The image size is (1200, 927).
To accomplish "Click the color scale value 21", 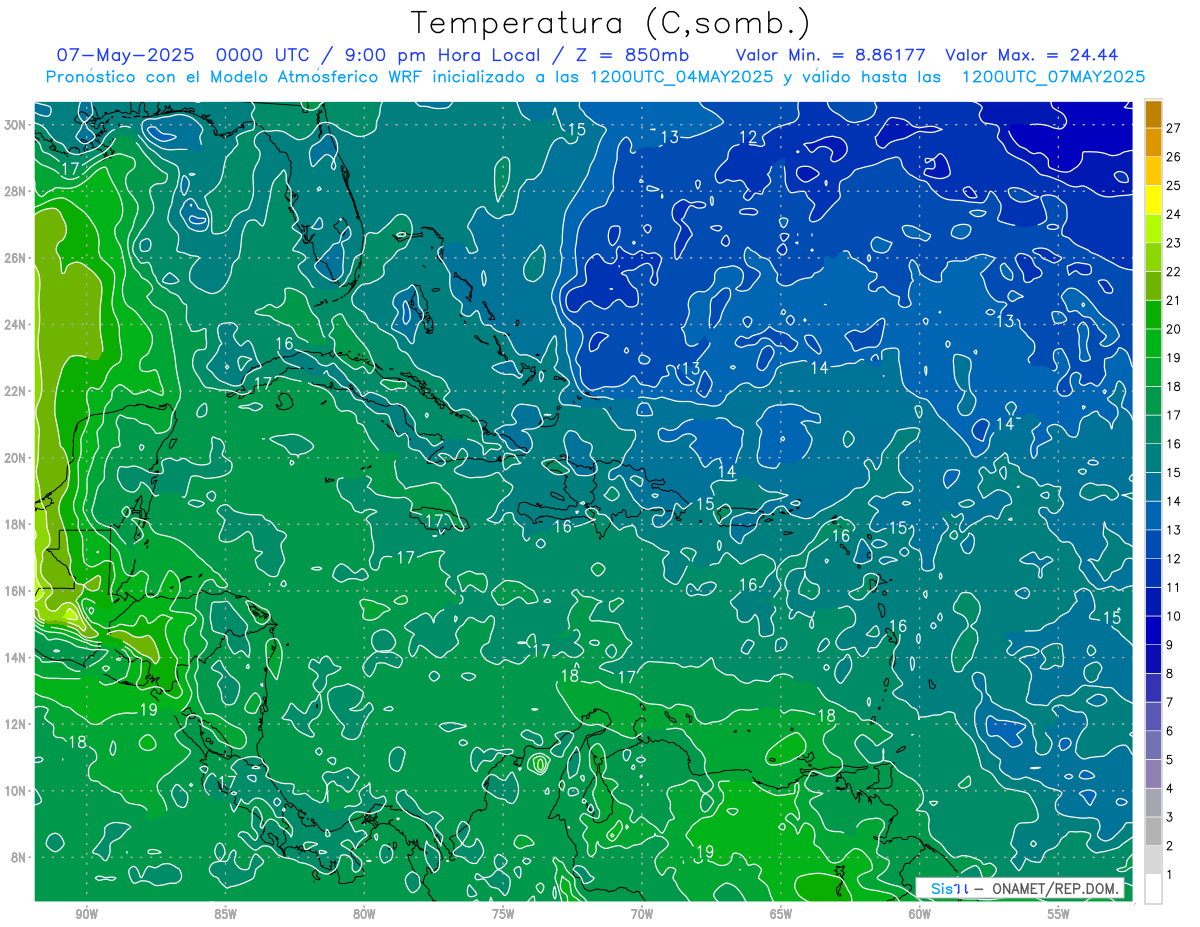I will click(1174, 300).
